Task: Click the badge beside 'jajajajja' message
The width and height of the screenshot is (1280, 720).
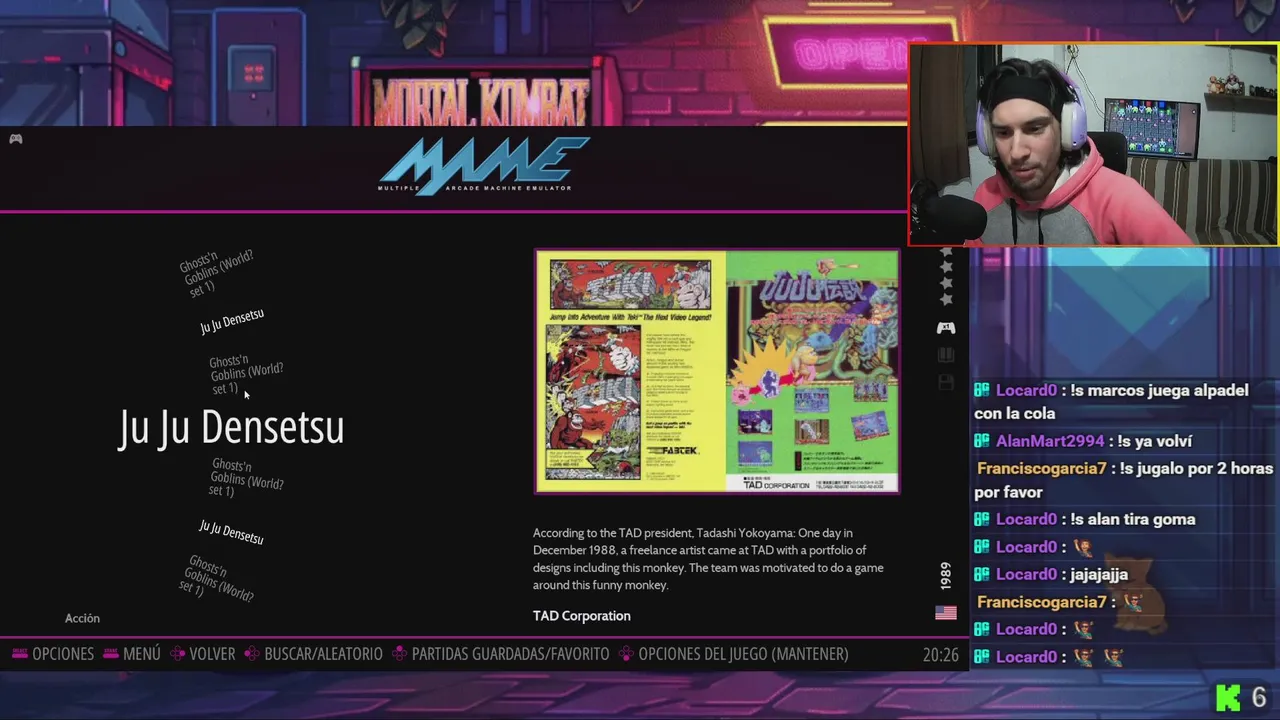Action: tap(982, 574)
